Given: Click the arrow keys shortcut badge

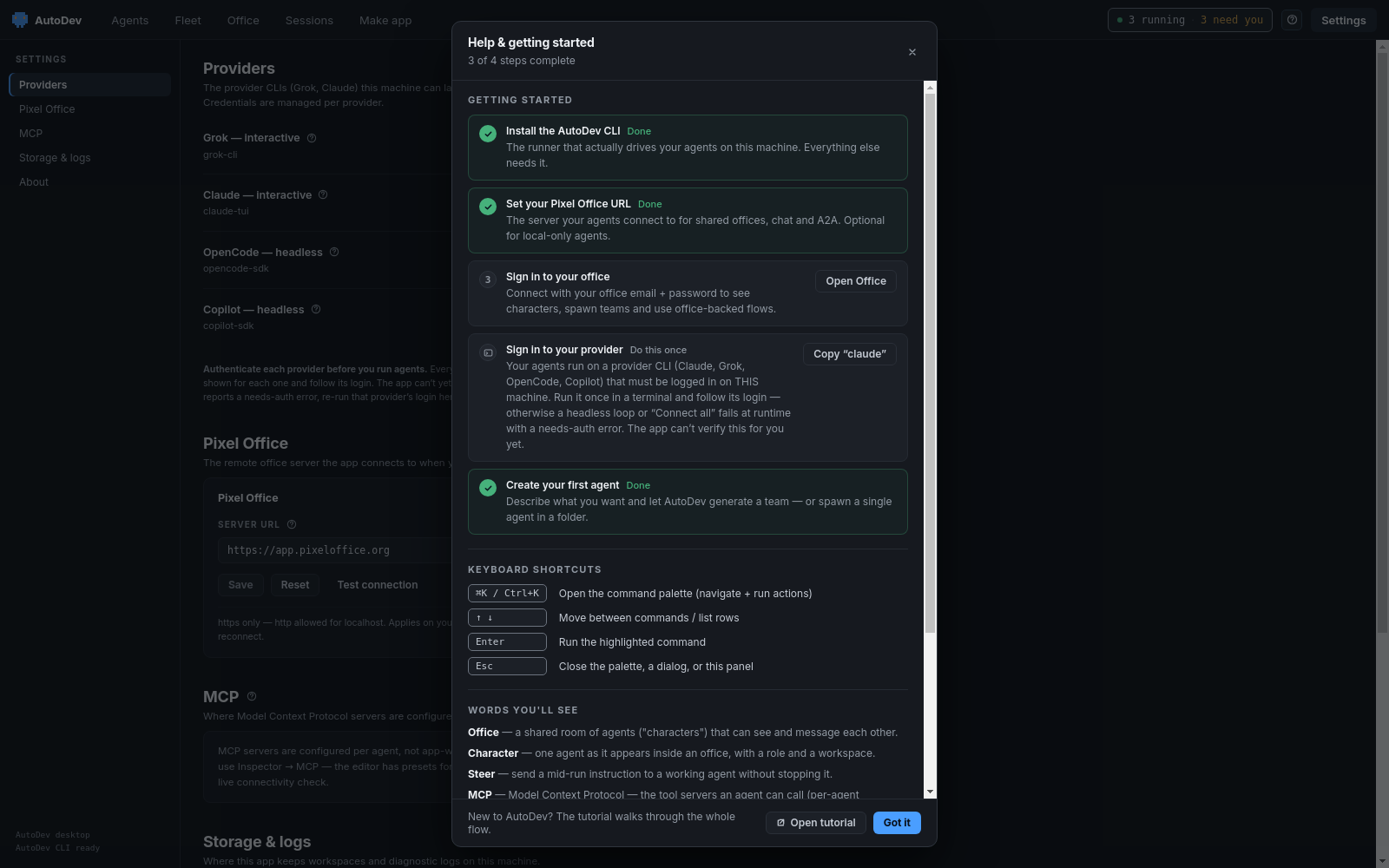Looking at the screenshot, I should 507,618.
